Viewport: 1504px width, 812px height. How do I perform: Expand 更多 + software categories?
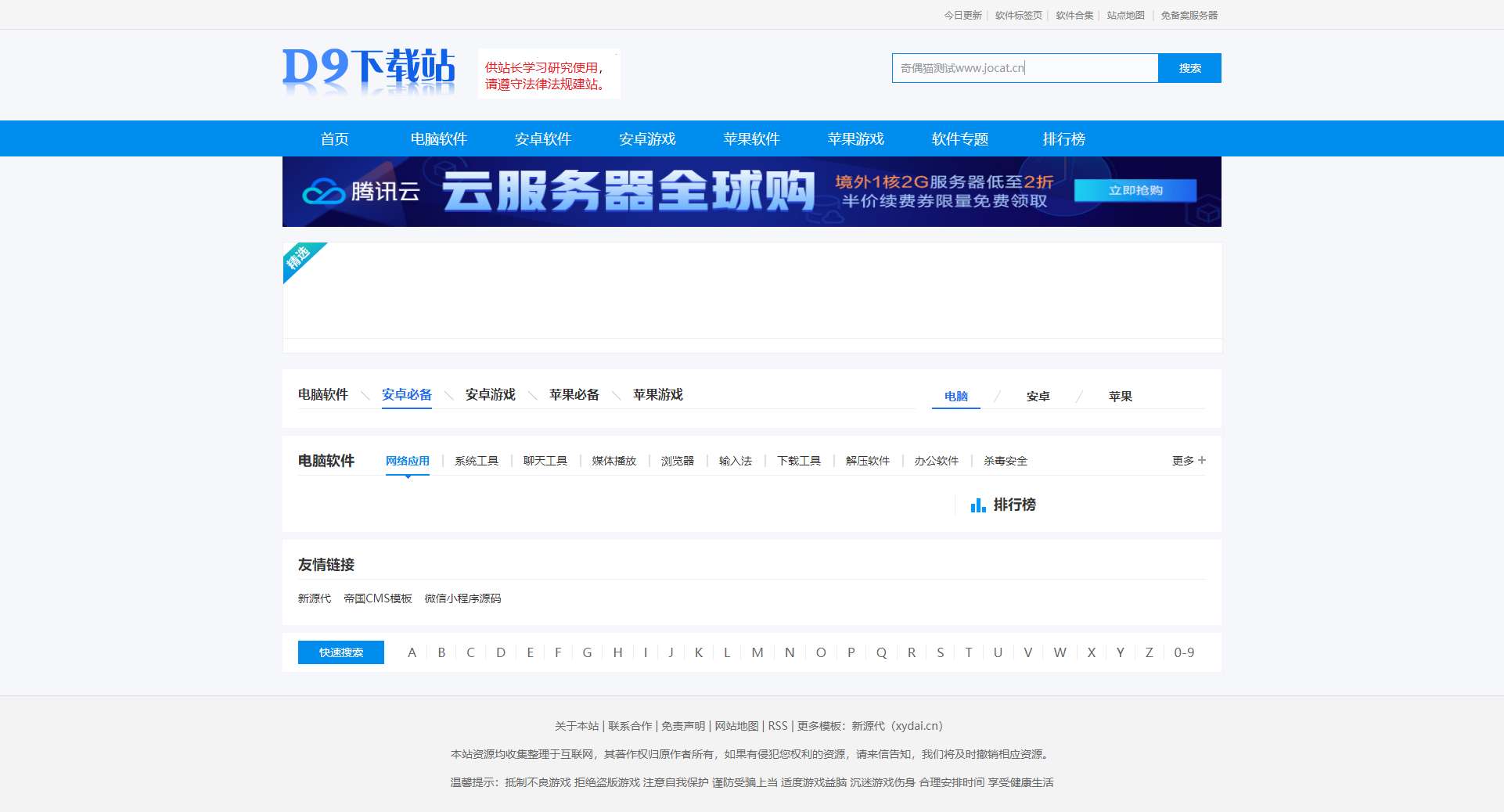(1188, 461)
